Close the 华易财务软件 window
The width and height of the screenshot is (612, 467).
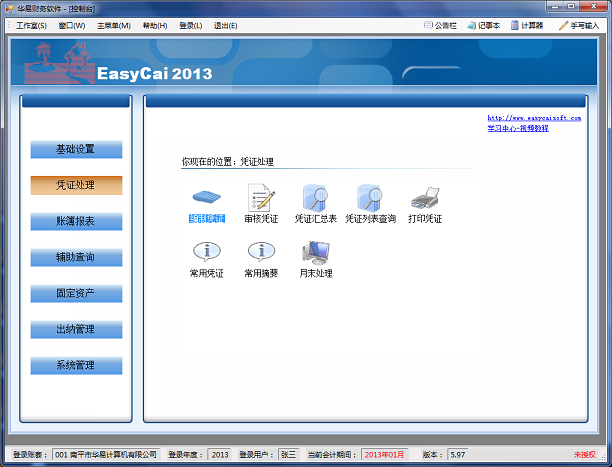[593, 6]
